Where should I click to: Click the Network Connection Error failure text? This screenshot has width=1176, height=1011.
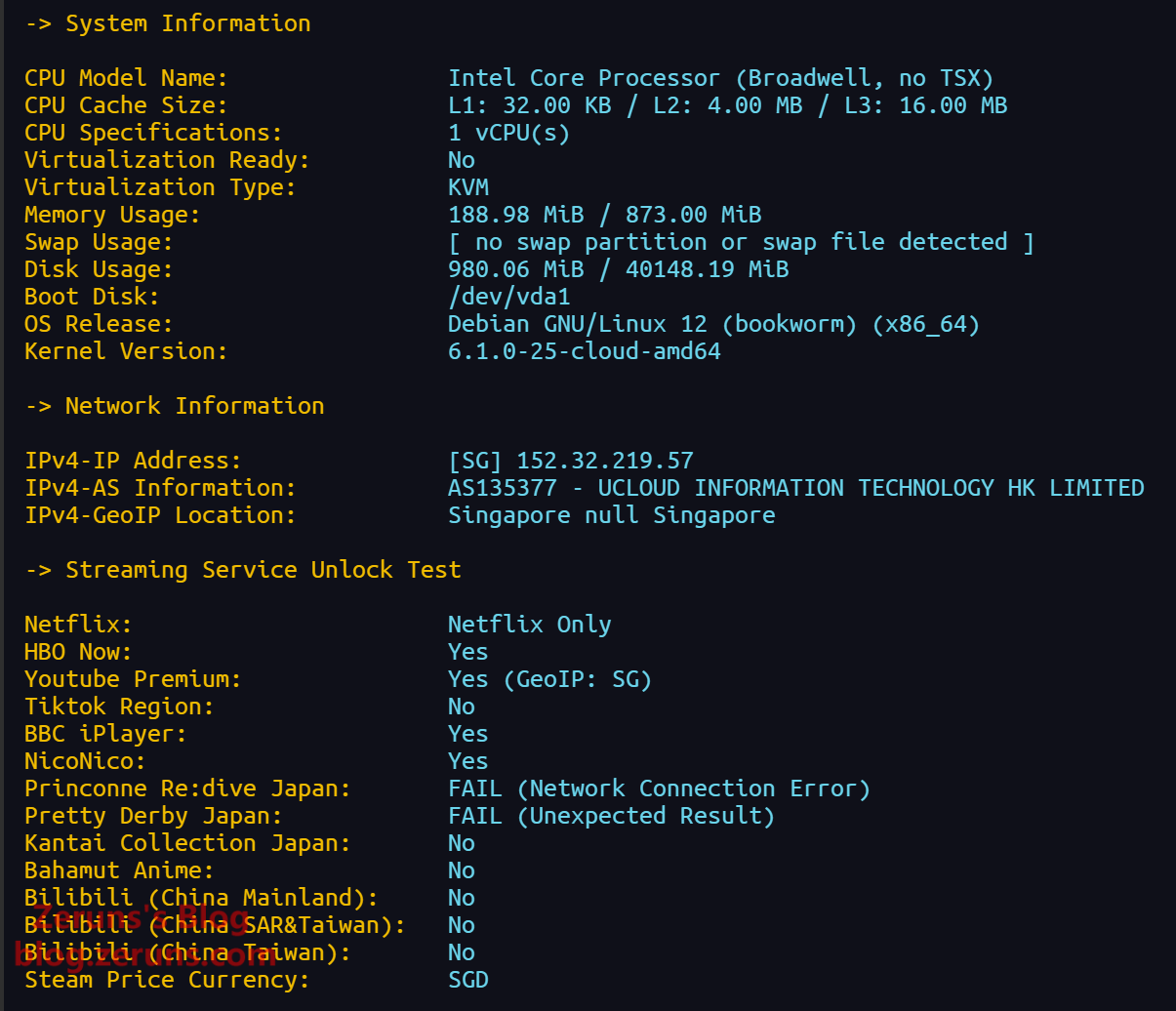click(x=659, y=789)
